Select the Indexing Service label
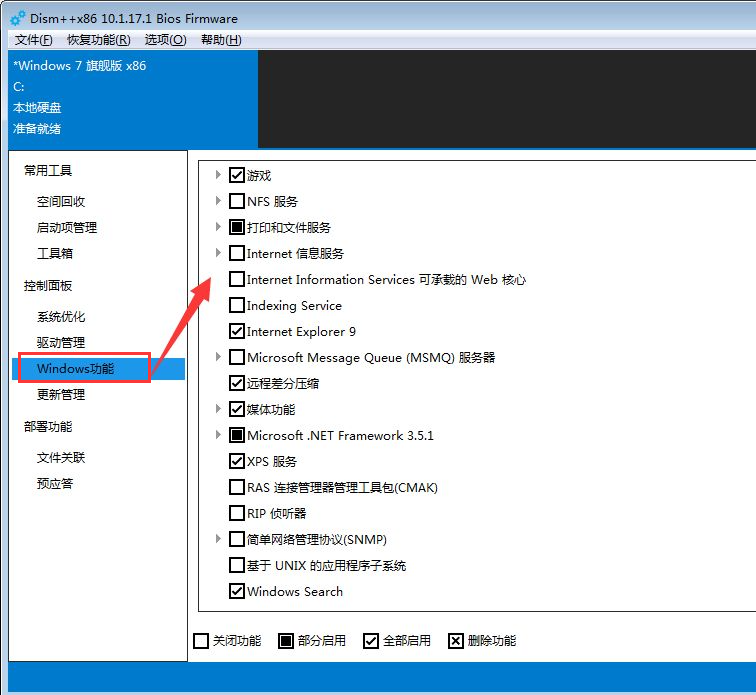The image size is (756, 695). coord(294,306)
